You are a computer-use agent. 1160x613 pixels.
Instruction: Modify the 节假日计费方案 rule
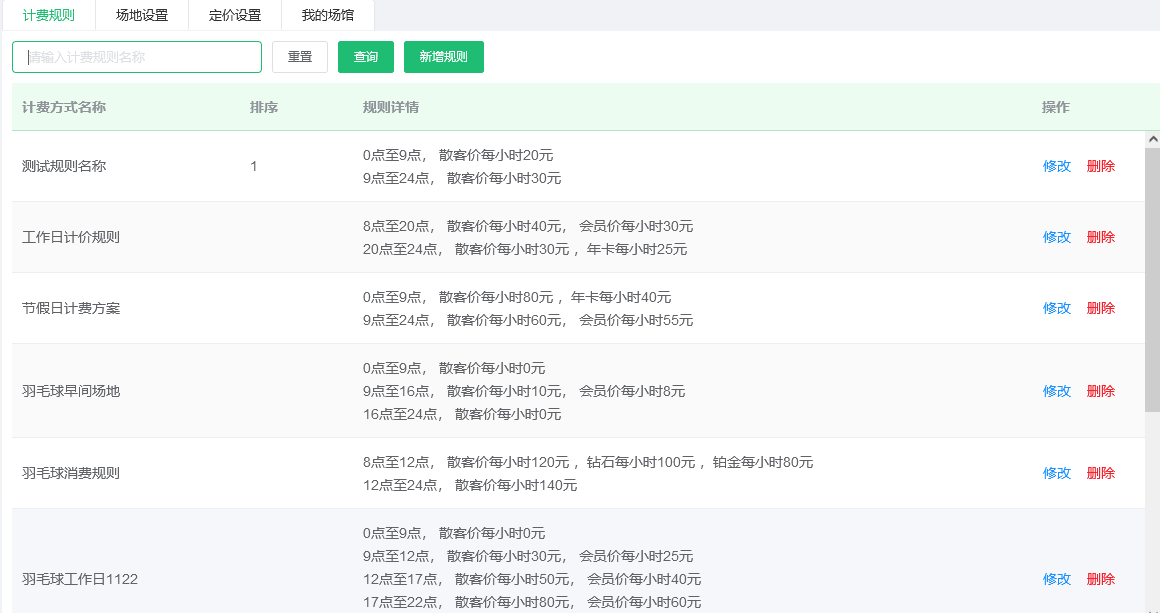pyautogui.click(x=1056, y=308)
